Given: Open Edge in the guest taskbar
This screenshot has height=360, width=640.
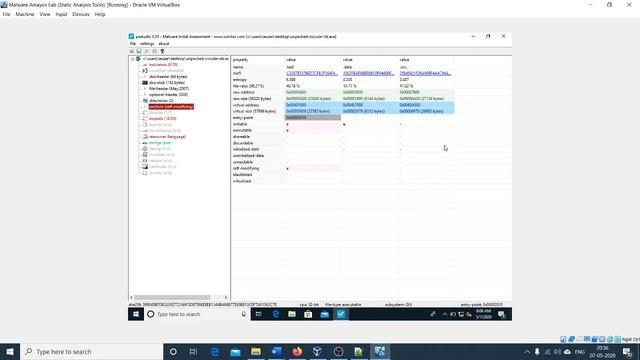Looking at the screenshot, I should [276, 314].
